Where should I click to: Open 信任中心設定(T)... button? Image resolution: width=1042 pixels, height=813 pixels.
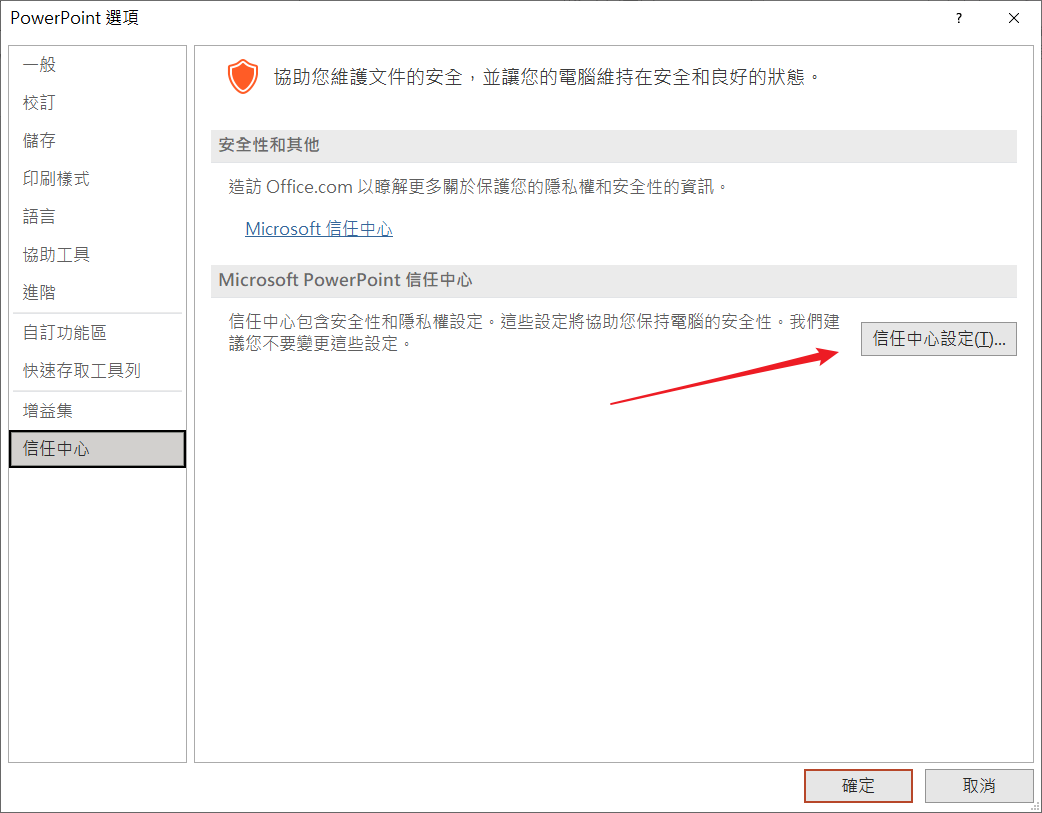point(938,339)
